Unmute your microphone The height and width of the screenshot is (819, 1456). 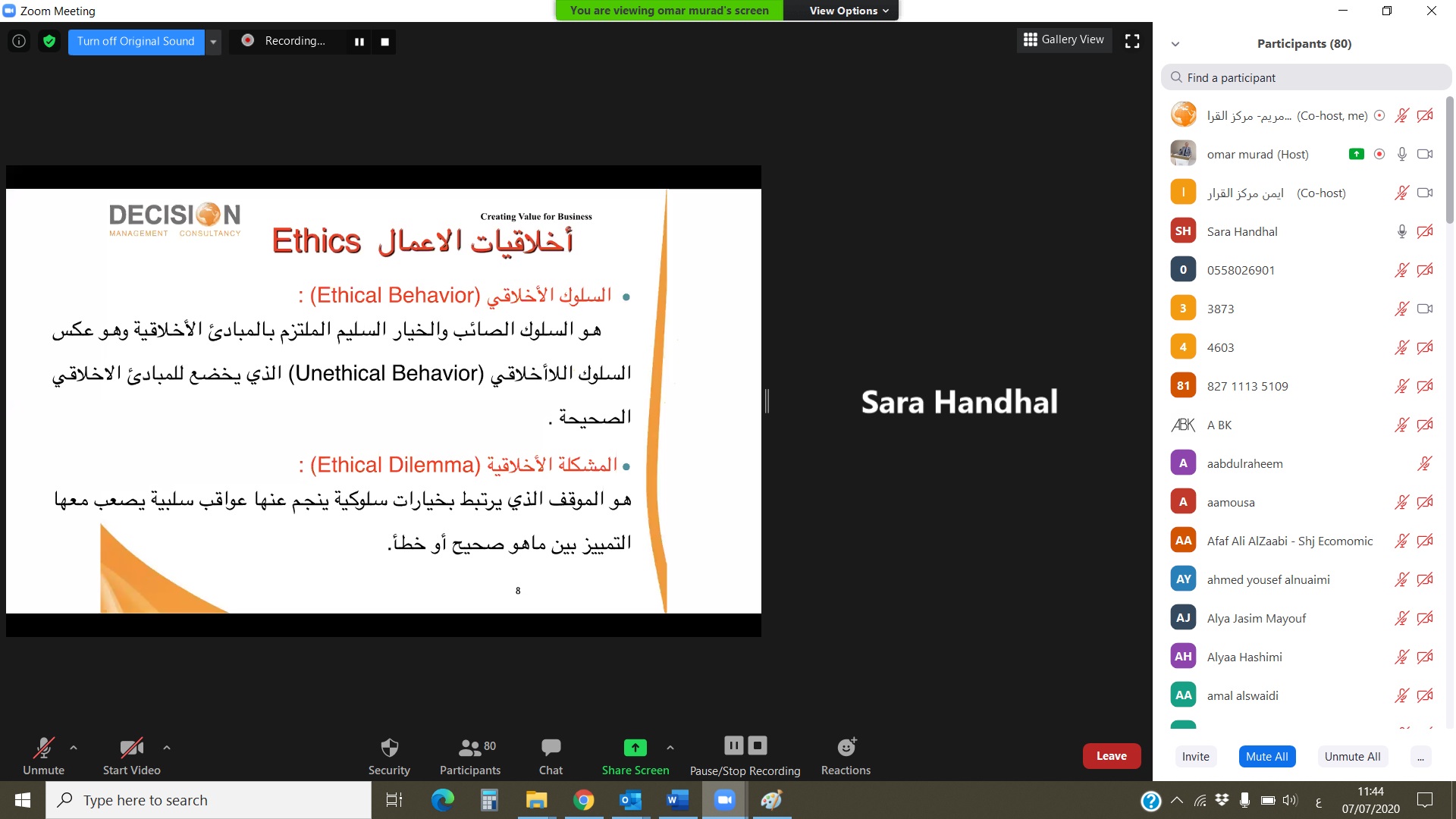[43, 755]
